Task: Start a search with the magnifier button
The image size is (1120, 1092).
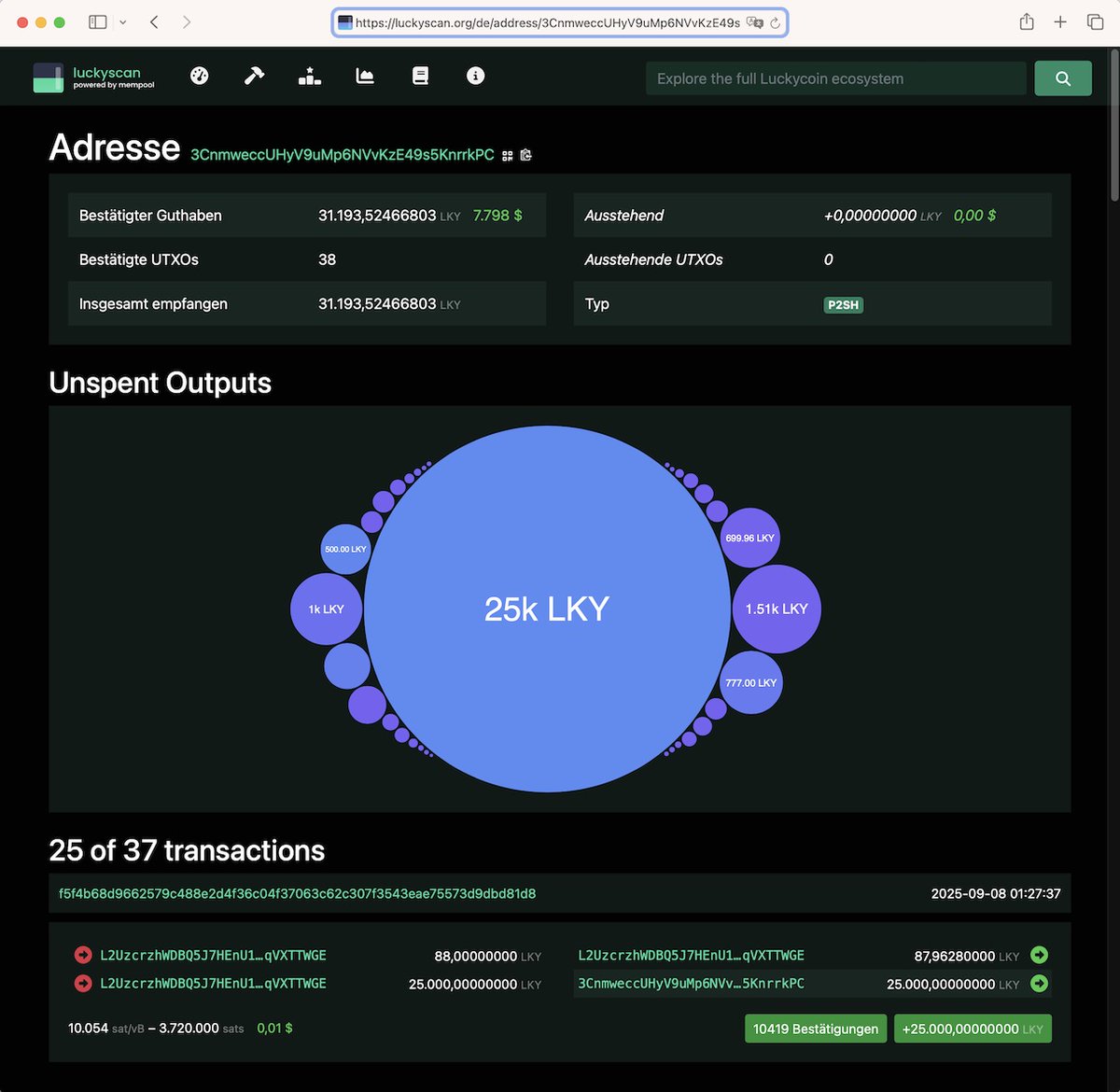Action: point(1062,78)
